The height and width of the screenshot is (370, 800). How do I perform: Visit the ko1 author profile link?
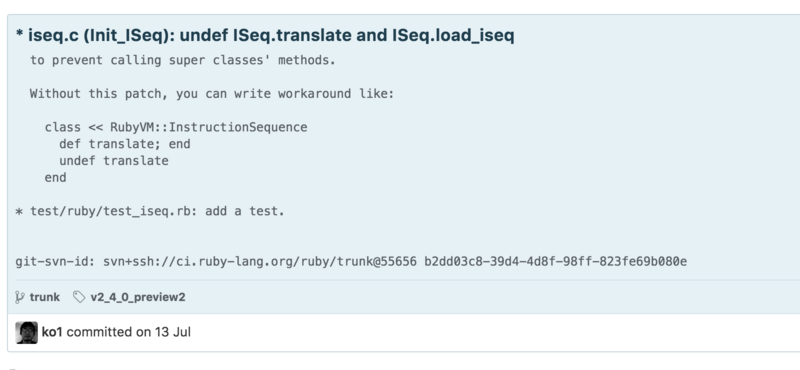tap(52, 332)
